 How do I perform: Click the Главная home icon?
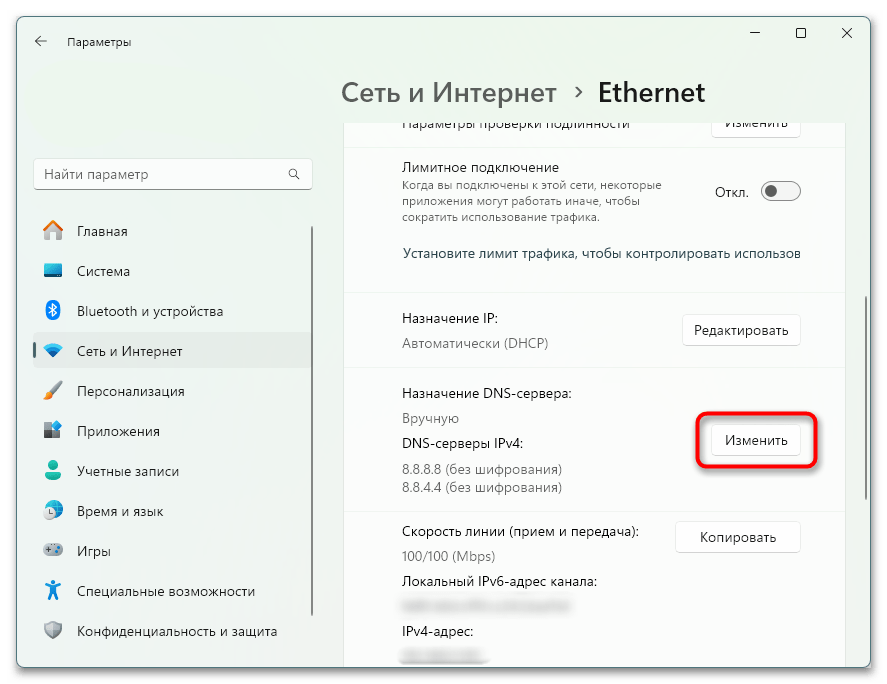pos(53,231)
